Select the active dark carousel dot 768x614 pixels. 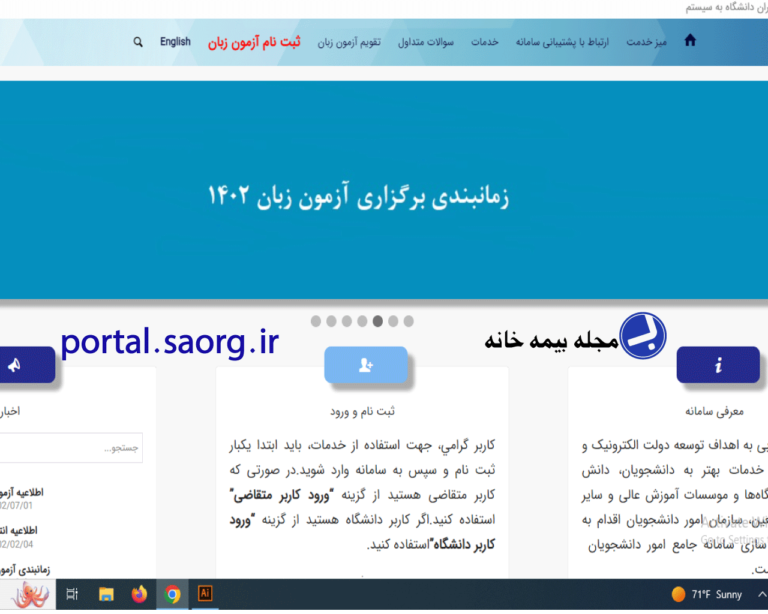click(378, 321)
